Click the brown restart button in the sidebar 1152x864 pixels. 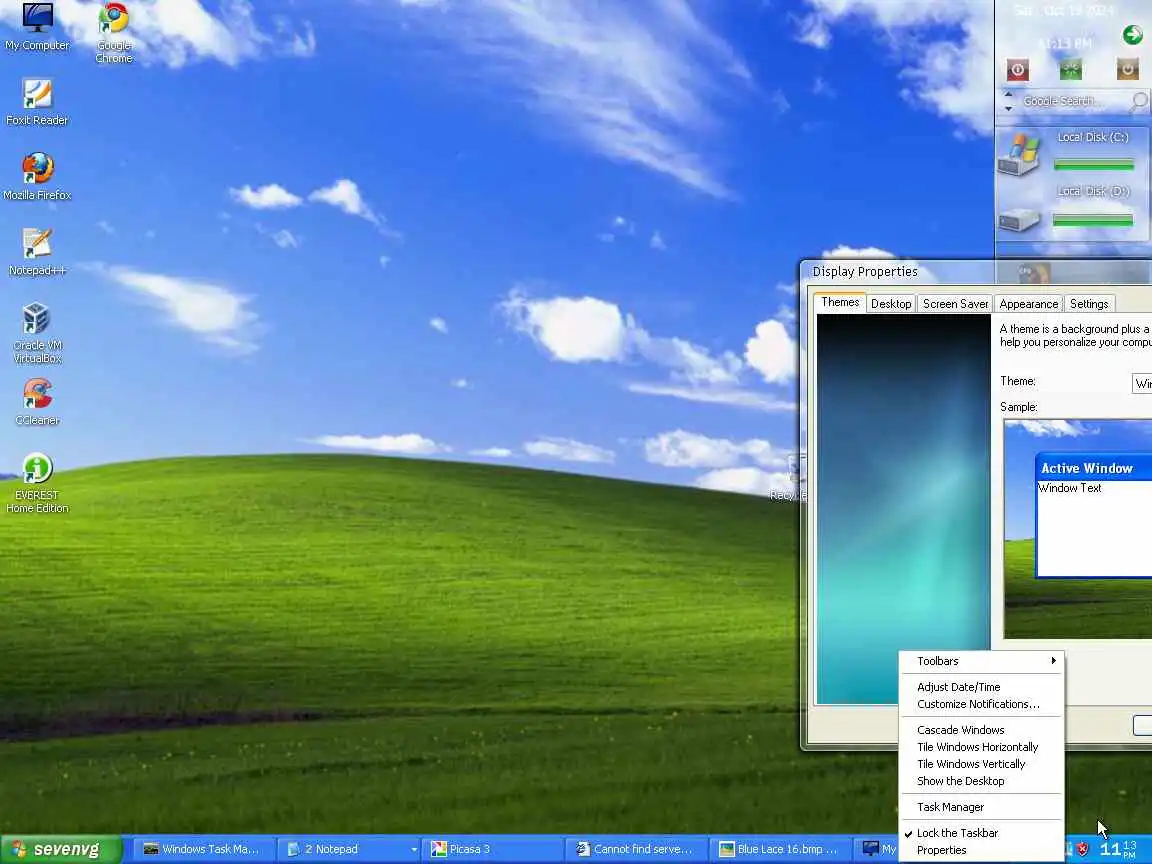(1127, 70)
